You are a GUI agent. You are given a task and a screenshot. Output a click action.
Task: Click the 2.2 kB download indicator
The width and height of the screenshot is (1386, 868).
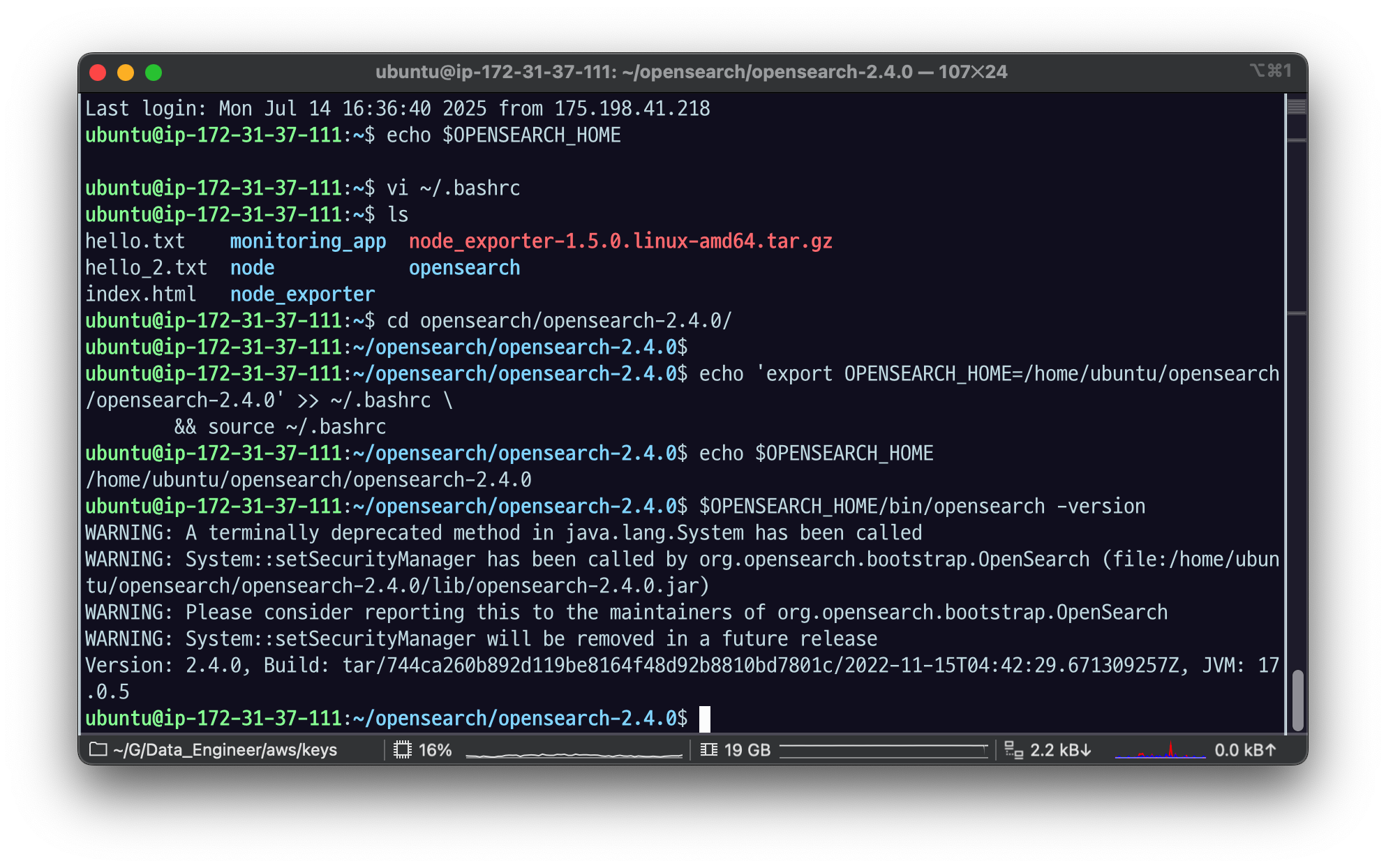point(1060,750)
